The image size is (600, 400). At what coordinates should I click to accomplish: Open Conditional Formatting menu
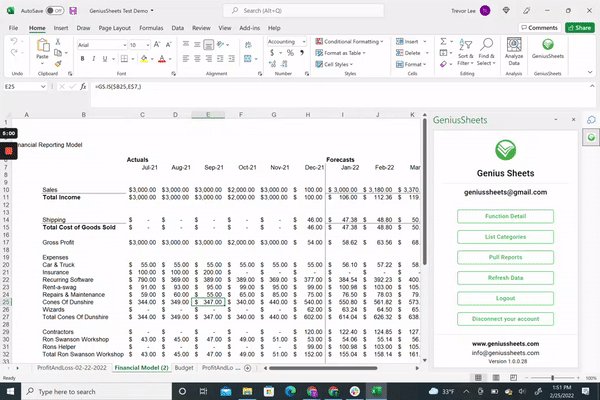(x=349, y=41)
